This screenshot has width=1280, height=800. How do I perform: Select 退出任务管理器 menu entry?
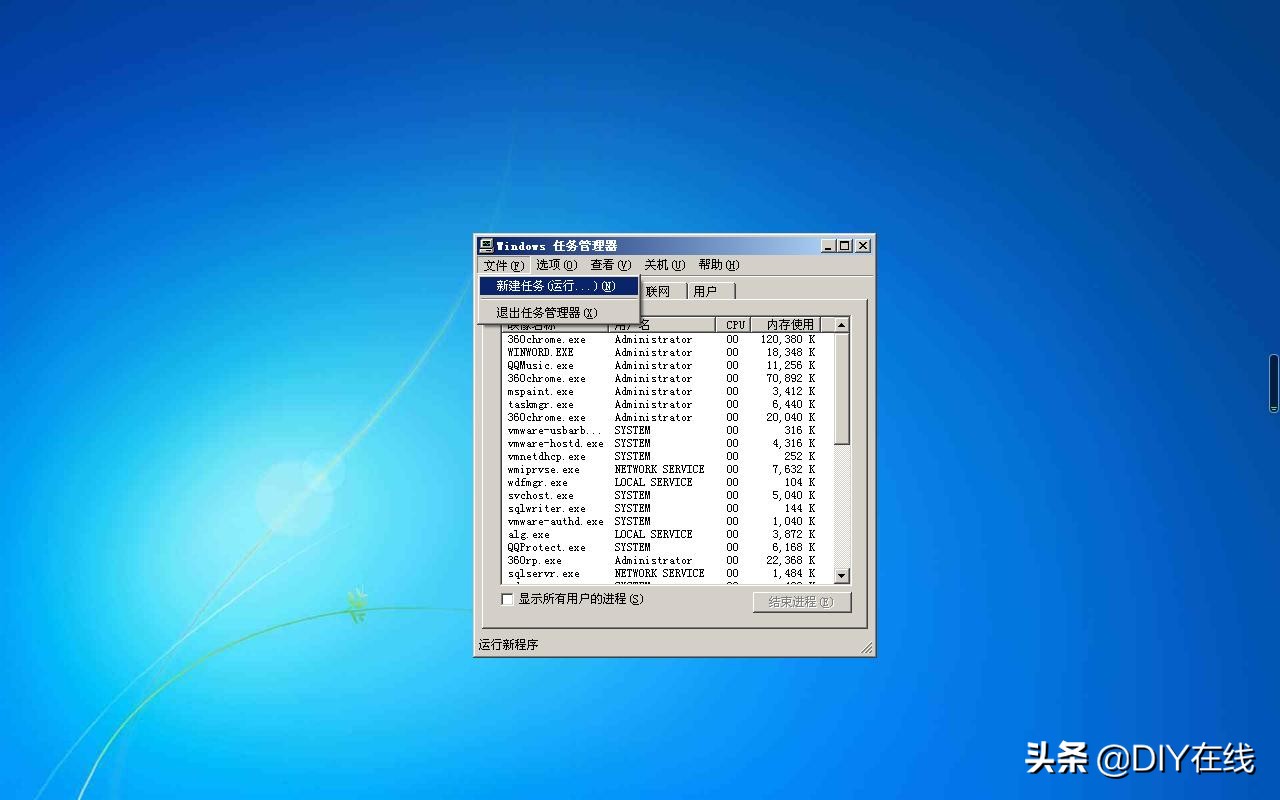point(547,313)
